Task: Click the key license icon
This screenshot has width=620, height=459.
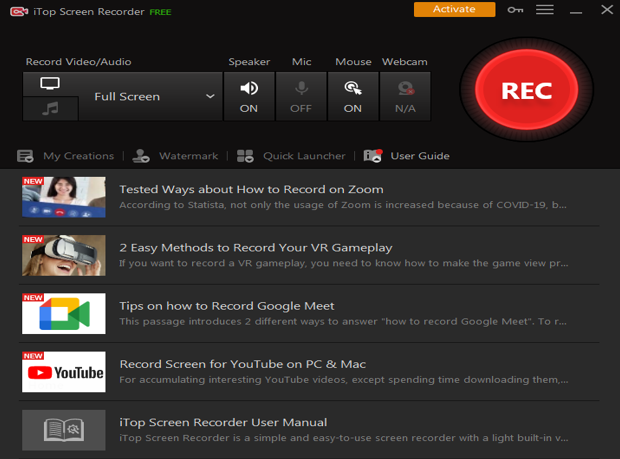Action: pos(515,10)
